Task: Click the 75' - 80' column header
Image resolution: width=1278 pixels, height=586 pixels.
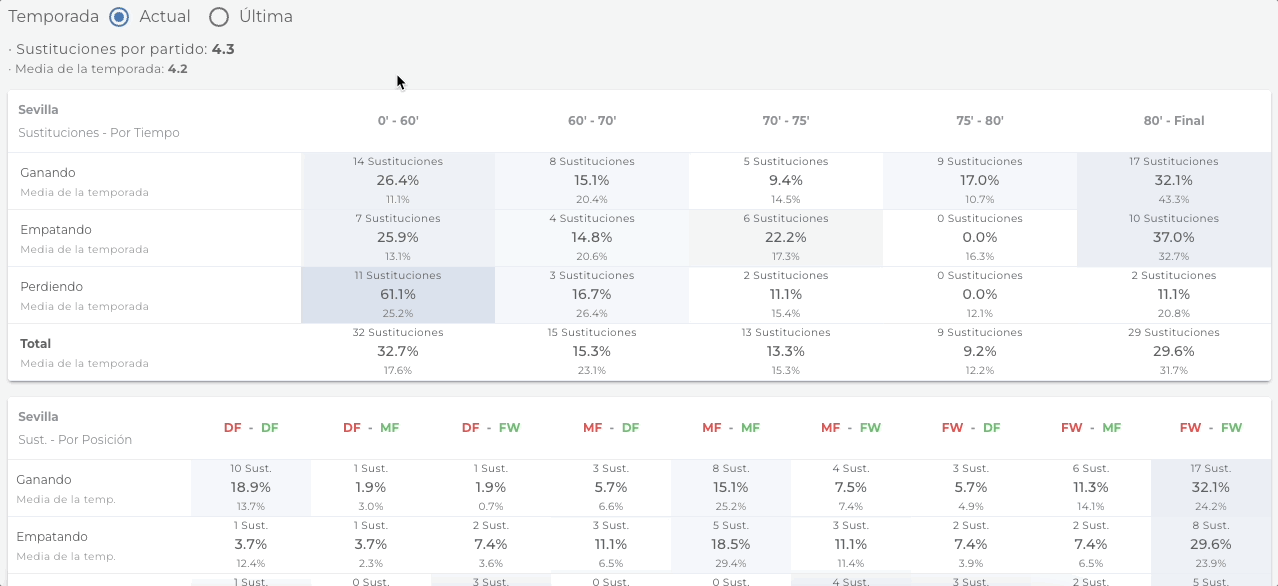Action: pyautogui.click(x=980, y=121)
